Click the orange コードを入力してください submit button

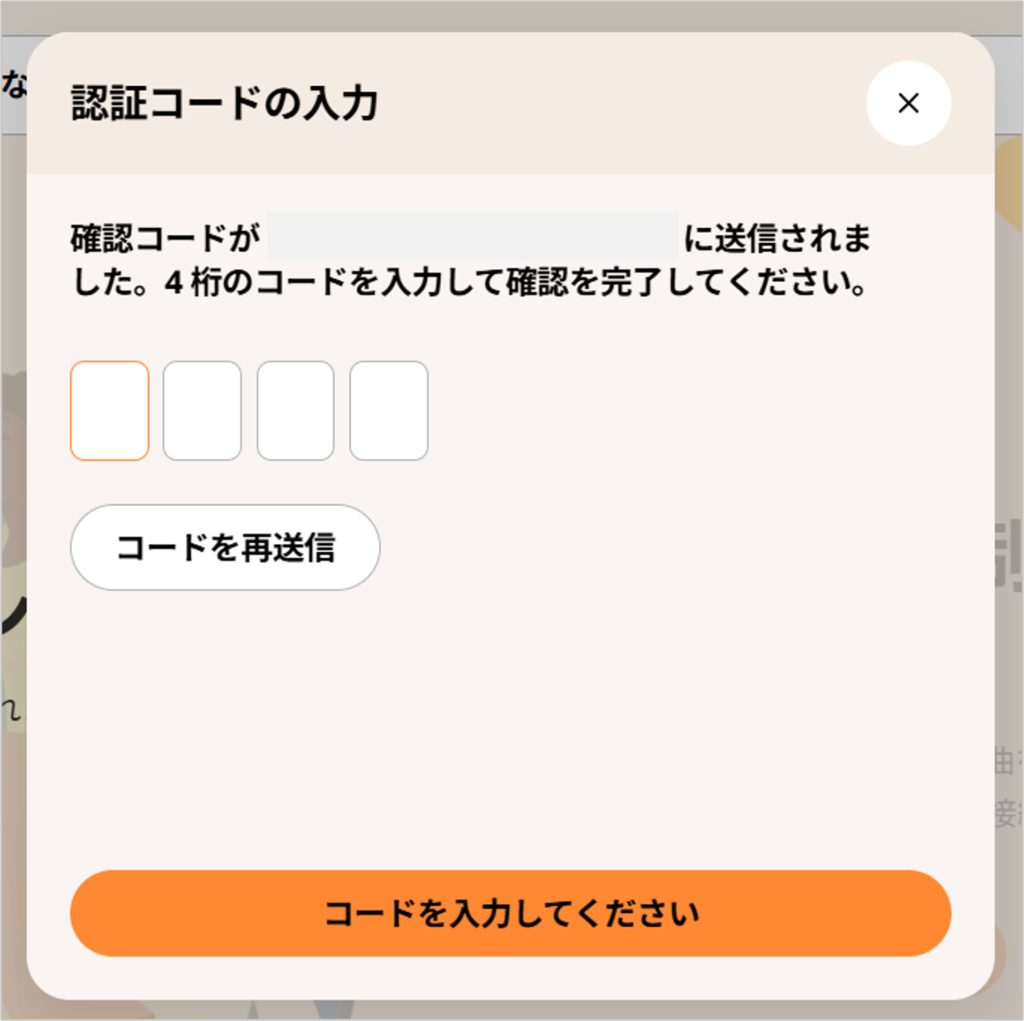click(x=512, y=912)
